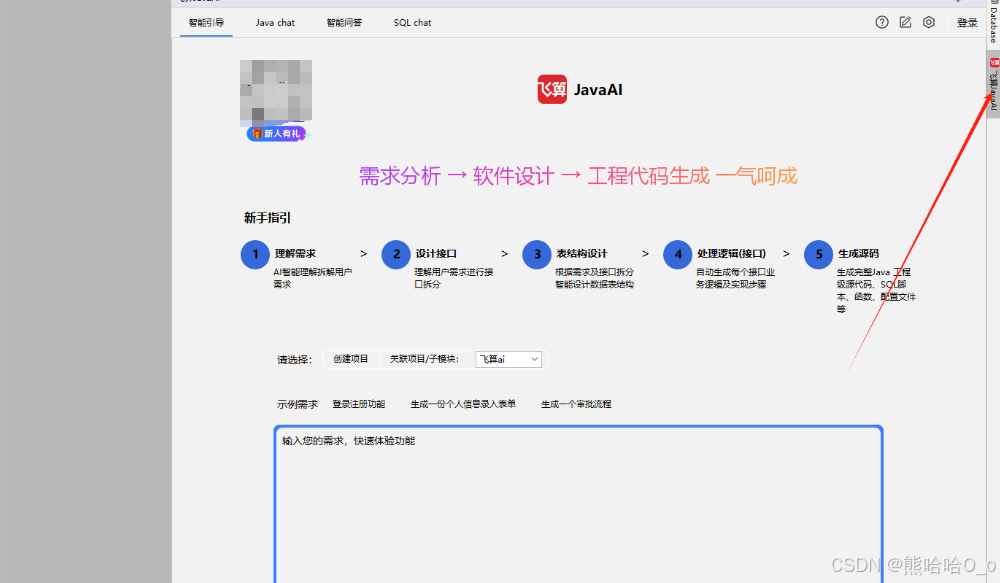Click the 处理逻辑(接口) step title

tap(732, 253)
